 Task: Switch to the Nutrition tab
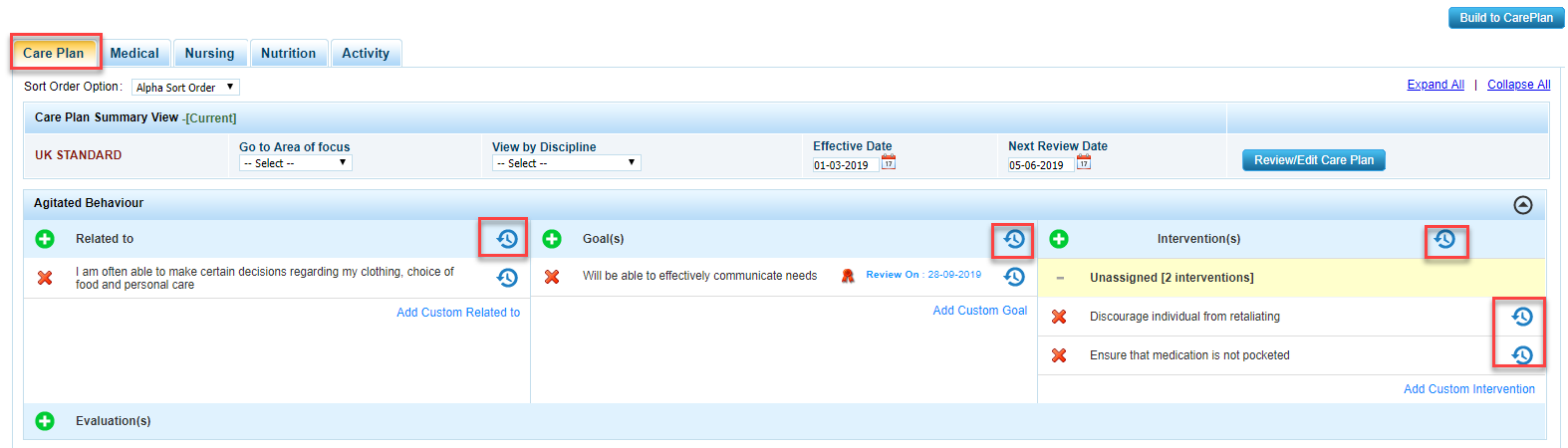tap(288, 54)
